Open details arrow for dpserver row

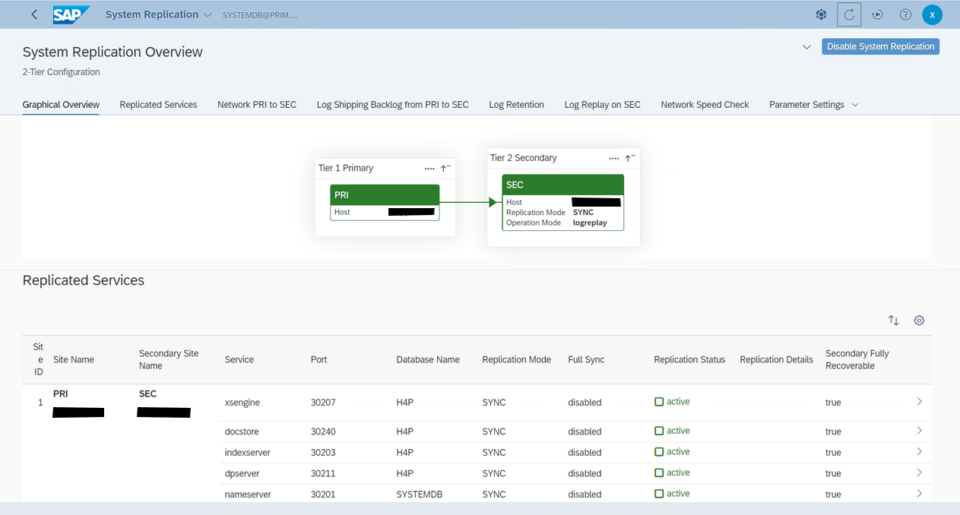pyautogui.click(x=919, y=473)
